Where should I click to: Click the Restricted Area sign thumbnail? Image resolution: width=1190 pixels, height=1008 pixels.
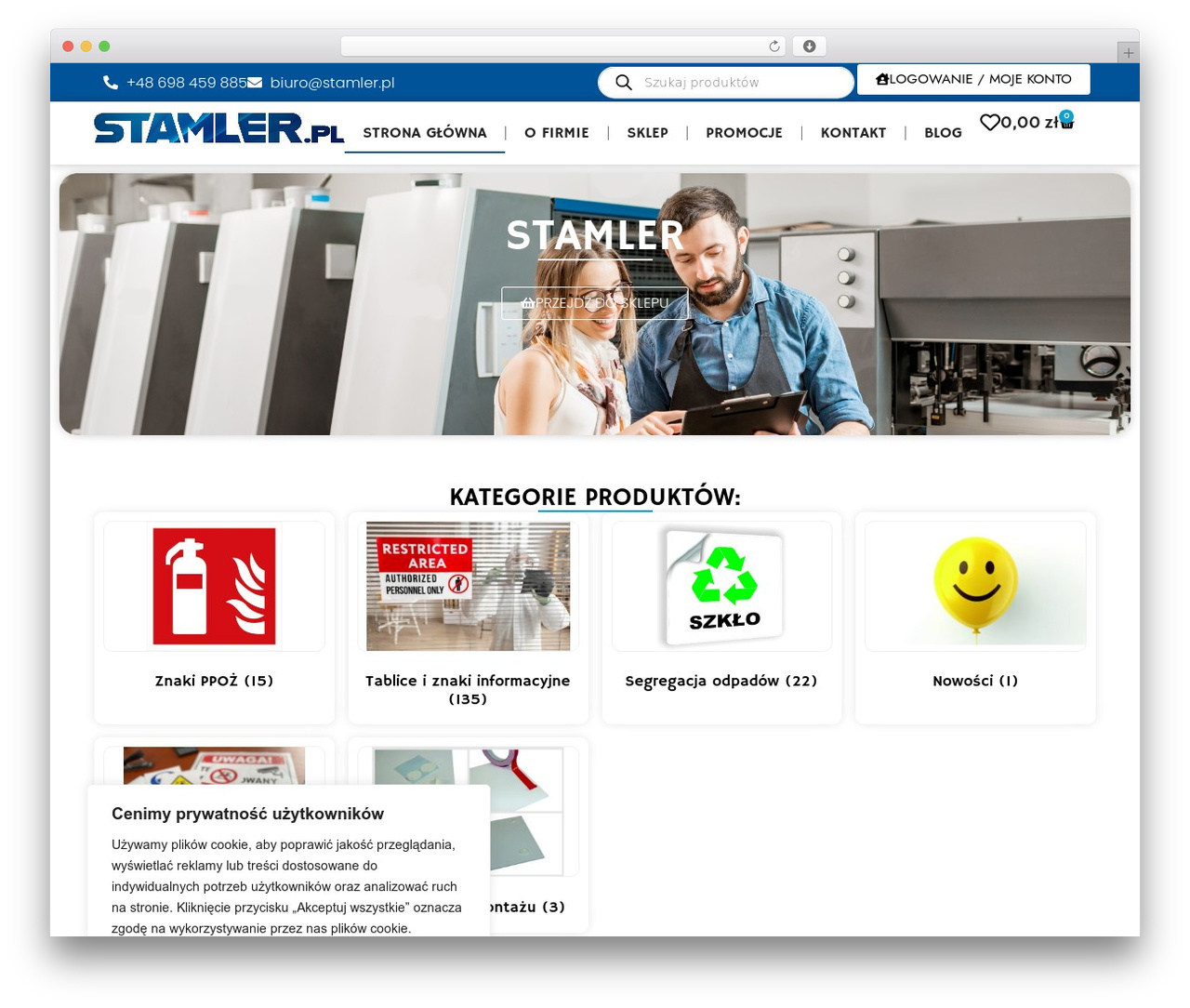pos(468,586)
